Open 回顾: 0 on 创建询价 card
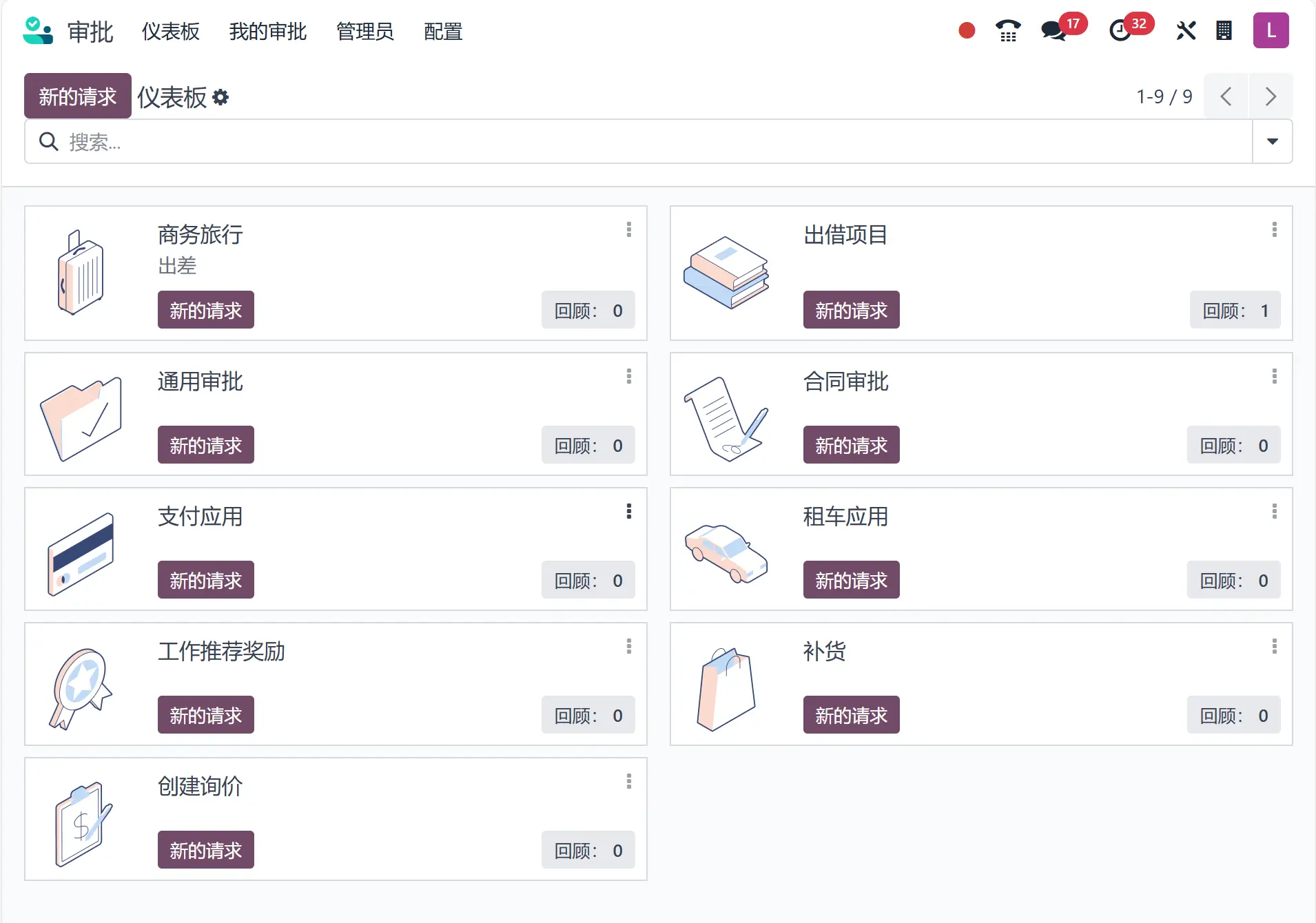Screen dimensions: 1316x923 [x=588, y=850]
